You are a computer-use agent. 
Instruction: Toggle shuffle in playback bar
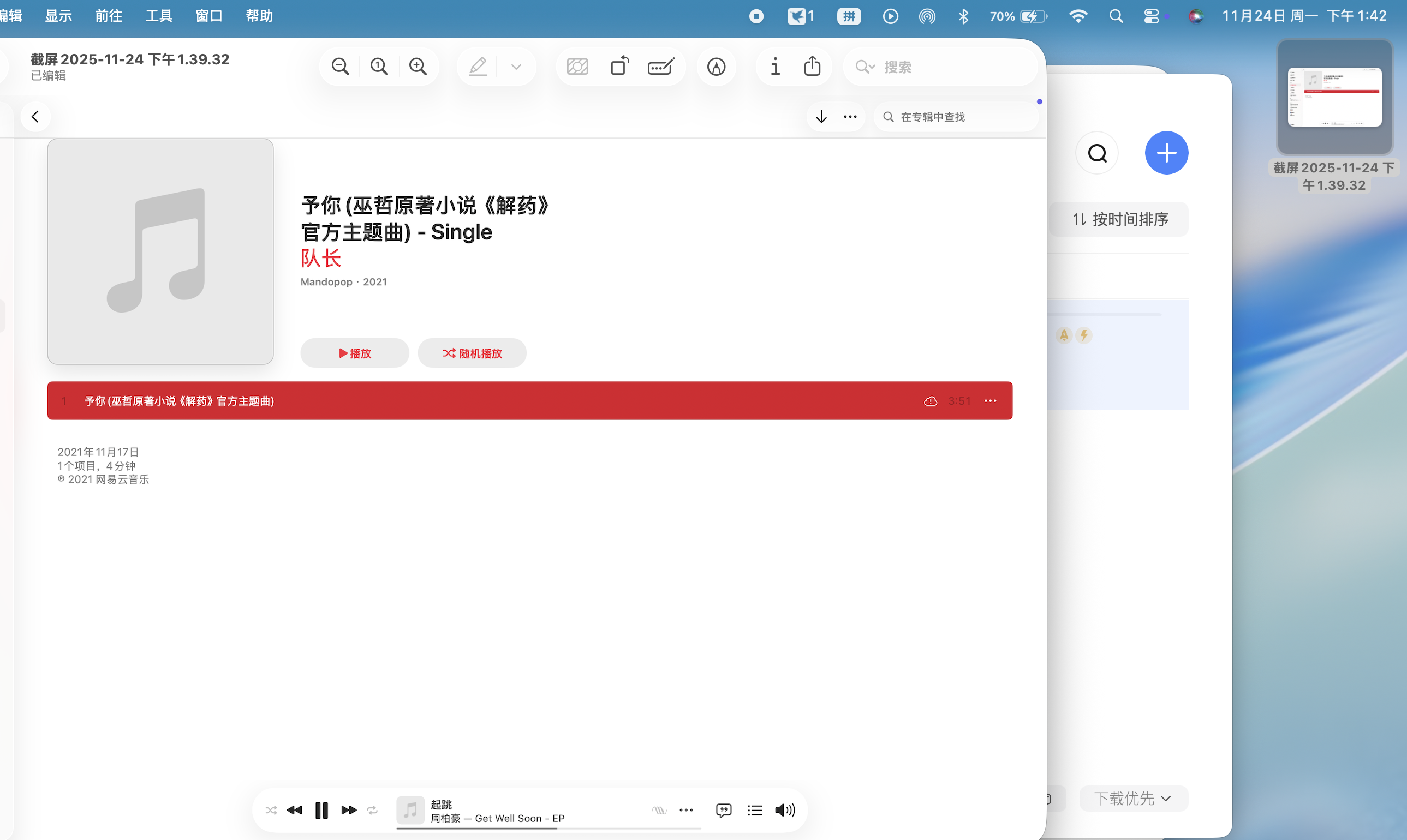tap(271, 810)
